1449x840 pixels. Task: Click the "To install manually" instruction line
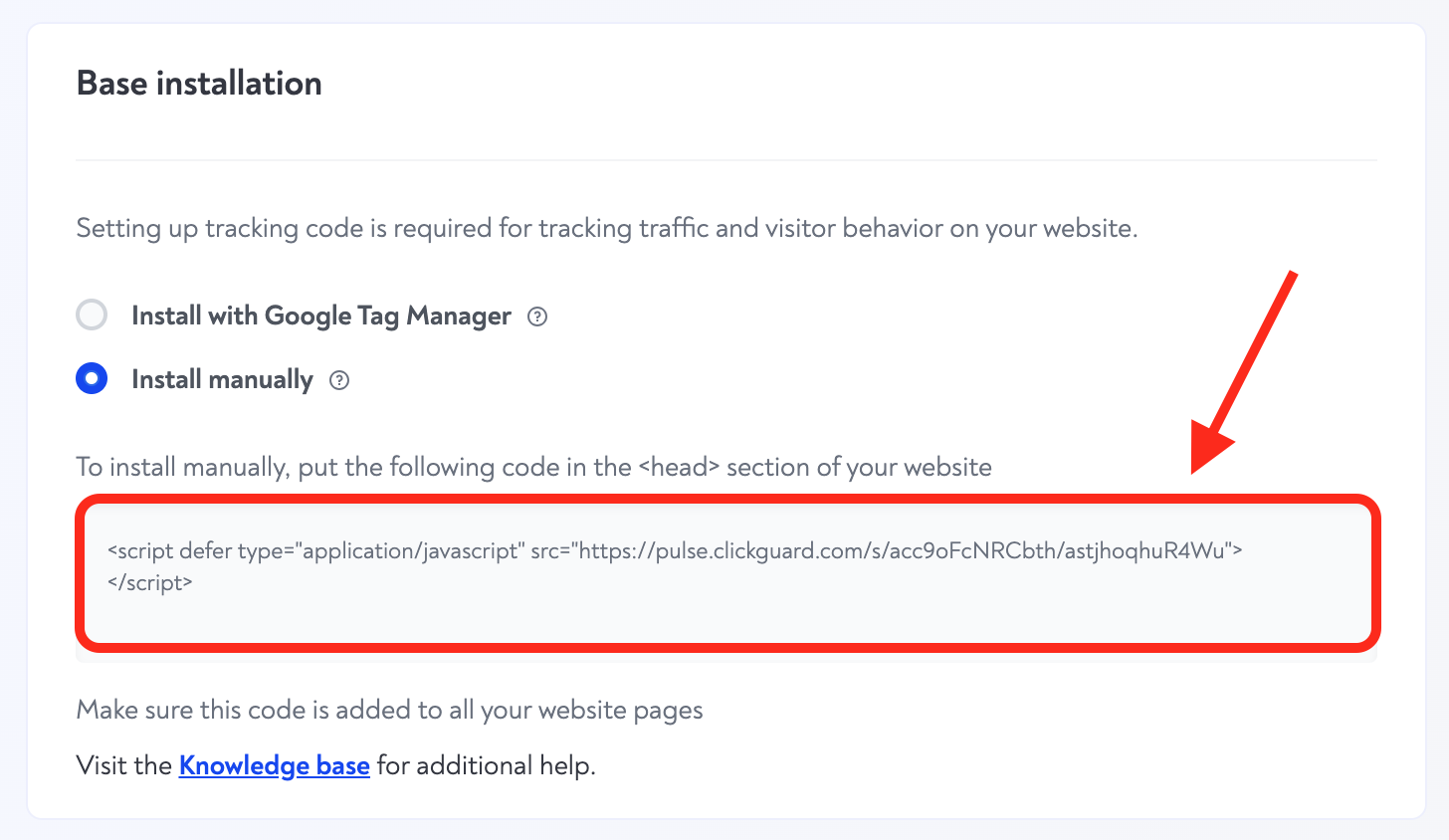(534, 467)
